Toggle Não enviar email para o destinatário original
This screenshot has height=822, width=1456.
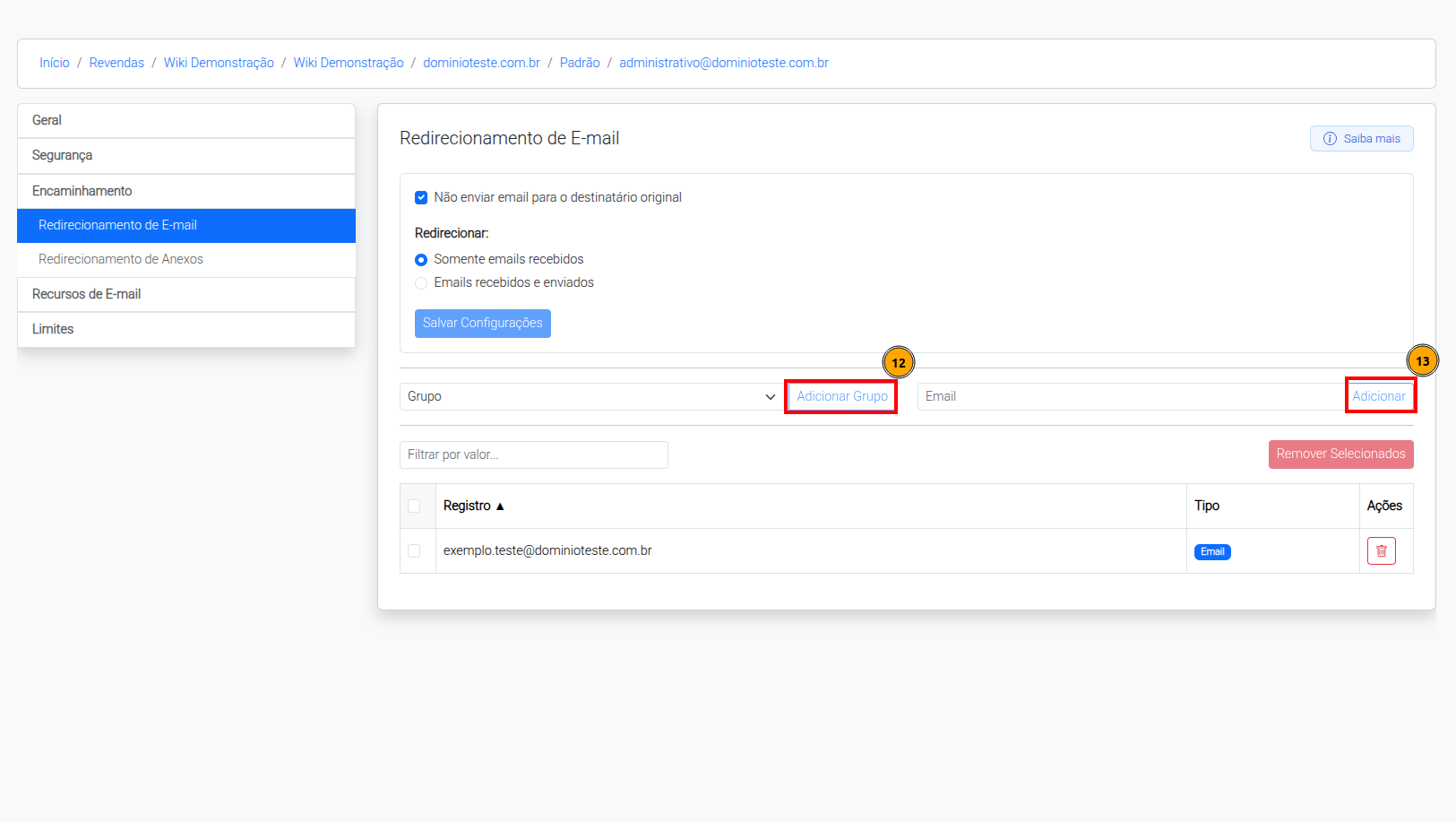(421, 197)
